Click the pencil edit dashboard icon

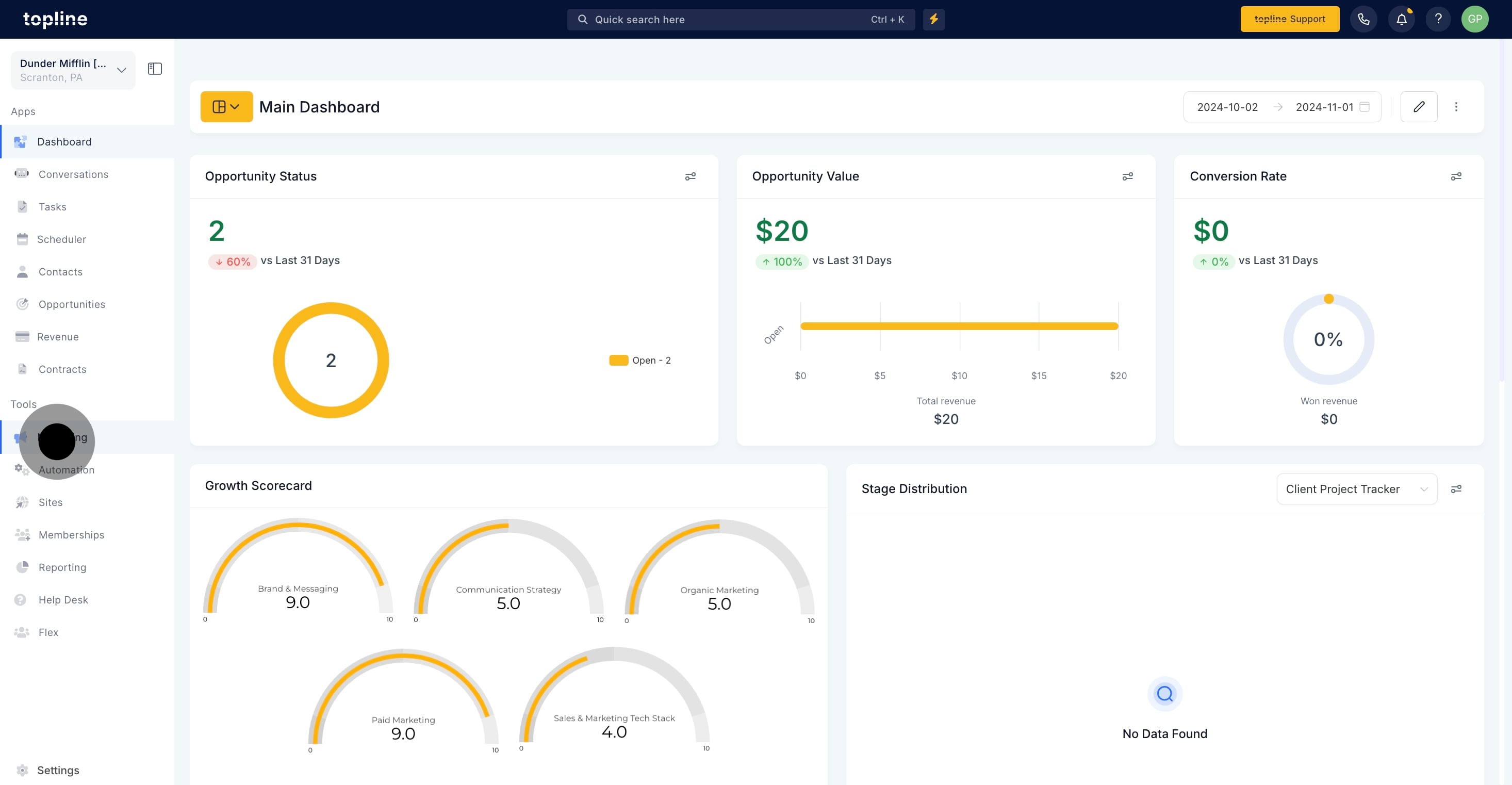point(1418,107)
